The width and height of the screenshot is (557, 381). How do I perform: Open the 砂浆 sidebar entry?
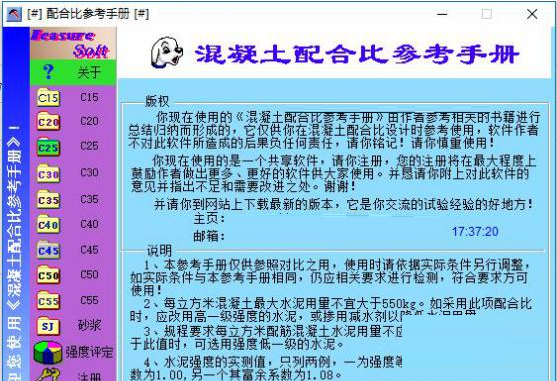89,325
